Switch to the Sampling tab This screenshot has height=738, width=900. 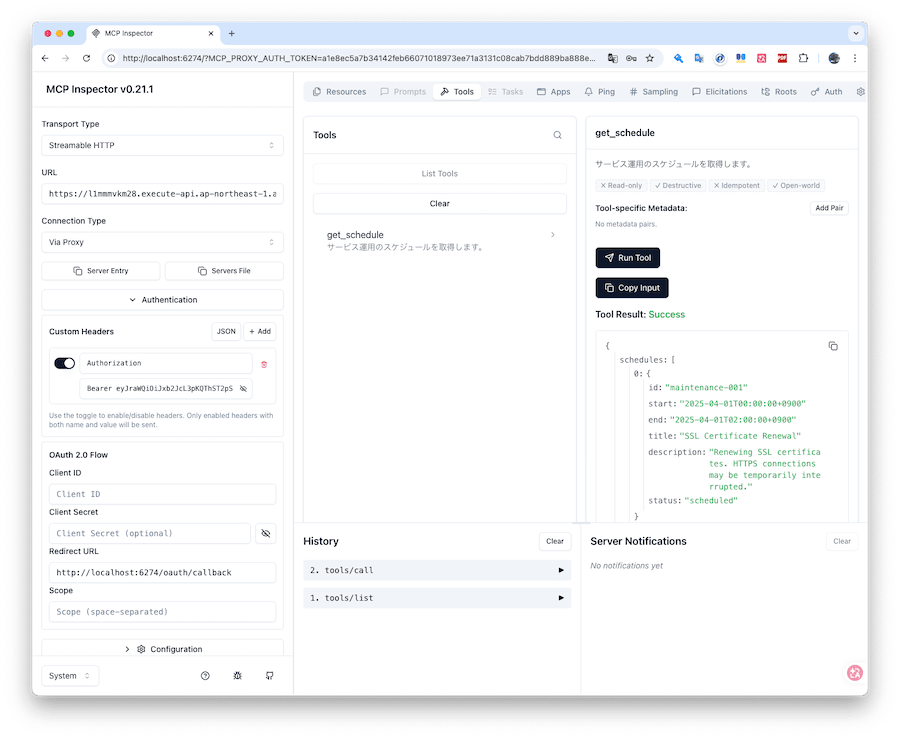[x=653, y=91]
